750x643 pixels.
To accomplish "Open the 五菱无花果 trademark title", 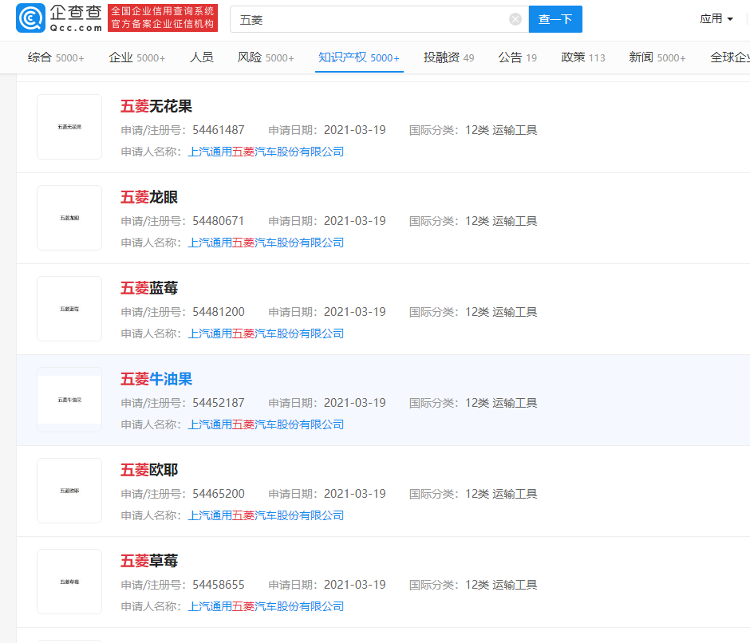I will (x=156, y=106).
